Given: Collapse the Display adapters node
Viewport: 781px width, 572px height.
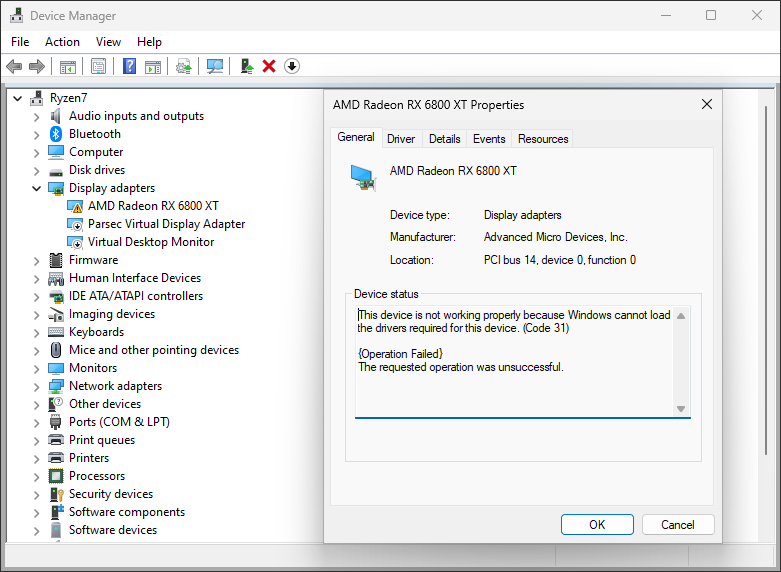Looking at the screenshot, I should pyautogui.click(x=37, y=188).
